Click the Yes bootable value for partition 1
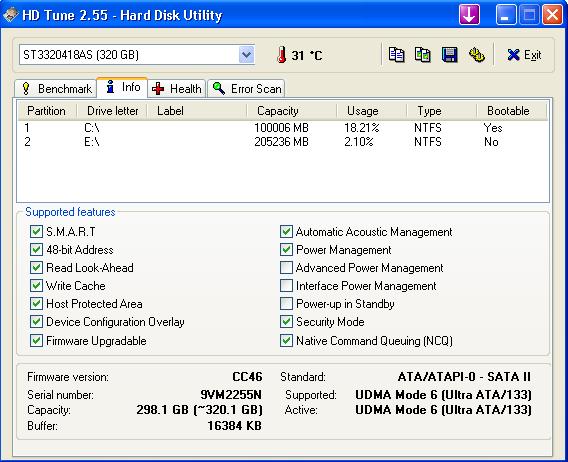Viewport: 568px width, 462px height. pos(493,128)
